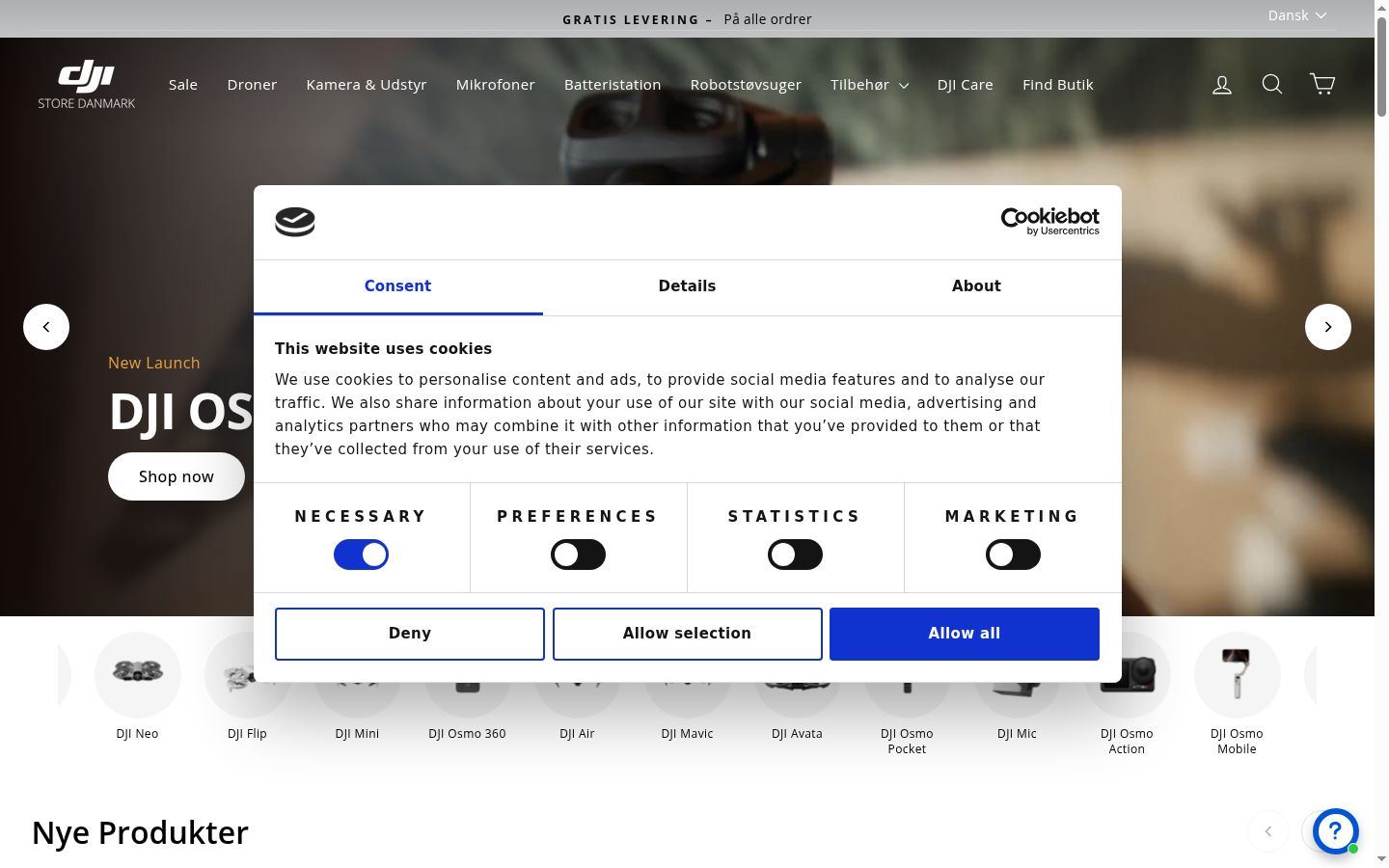Open the Mikrofoner menu item
Screen dimensions: 1389x868
[x=495, y=85]
